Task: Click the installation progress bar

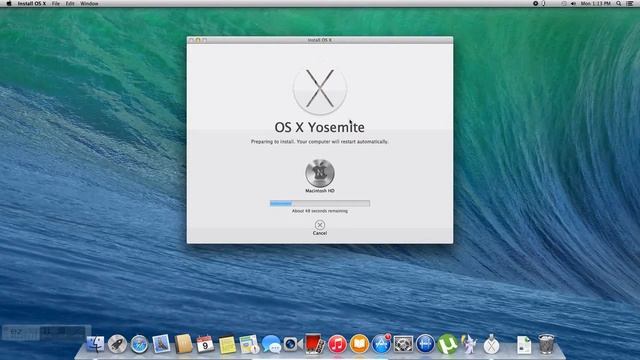Action: click(320, 203)
